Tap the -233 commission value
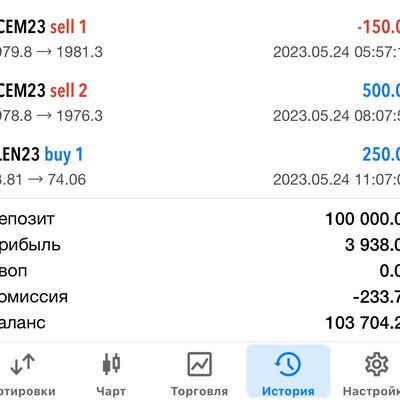This screenshot has width=400, height=400. point(376,297)
